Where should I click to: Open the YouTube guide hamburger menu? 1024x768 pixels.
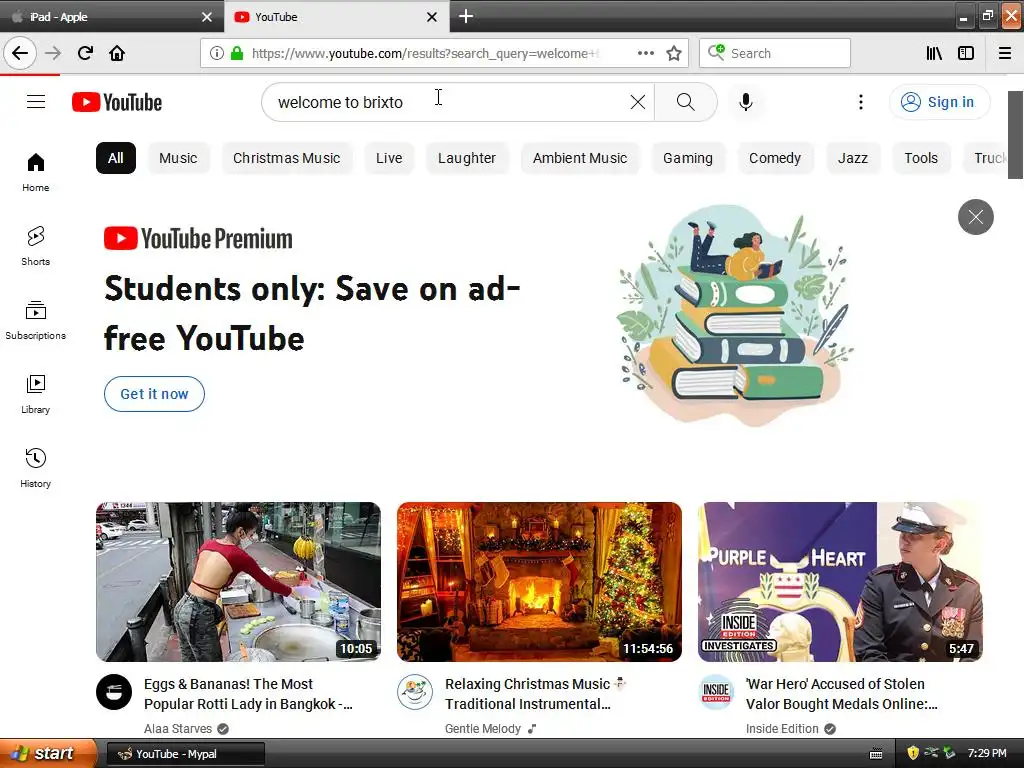pyautogui.click(x=36, y=102)
